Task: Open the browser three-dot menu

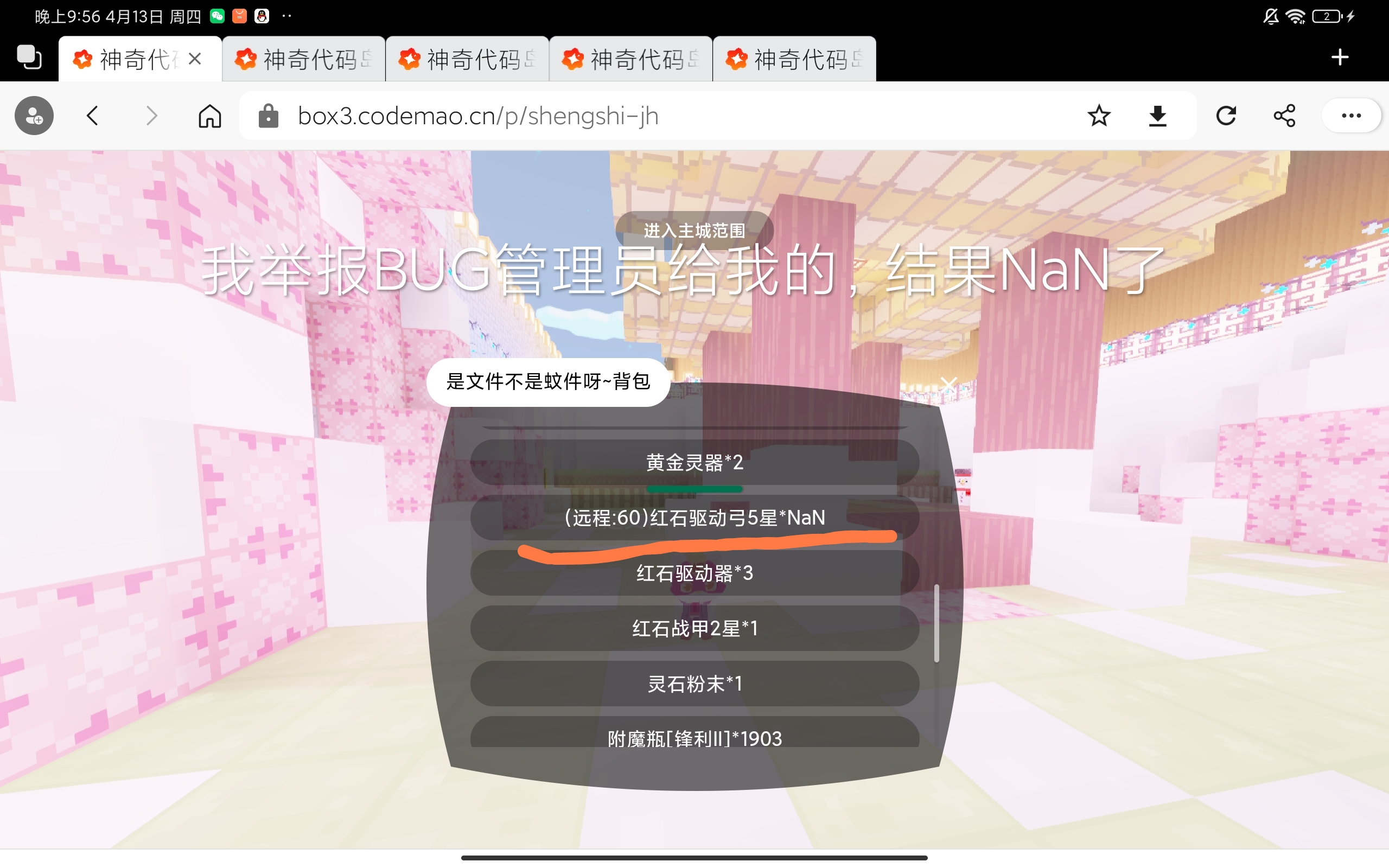Action: point(1351,116)
